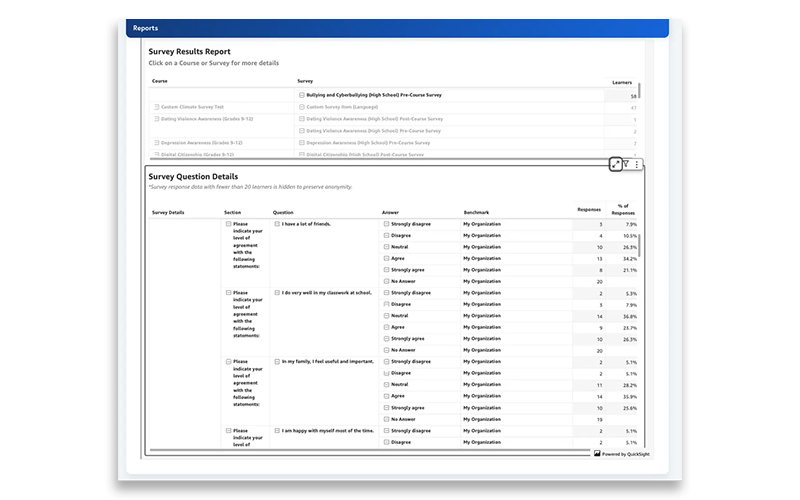Open the three-dot visual options menu

click(638, 164)
